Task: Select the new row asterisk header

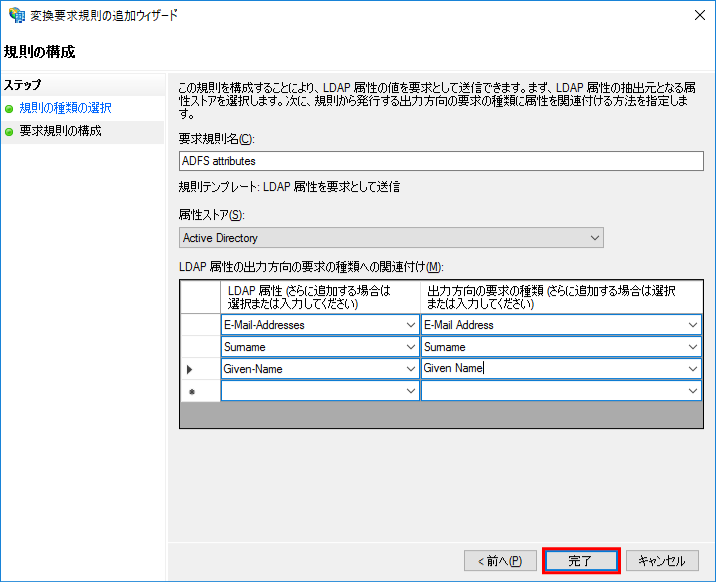Action: 190,391
